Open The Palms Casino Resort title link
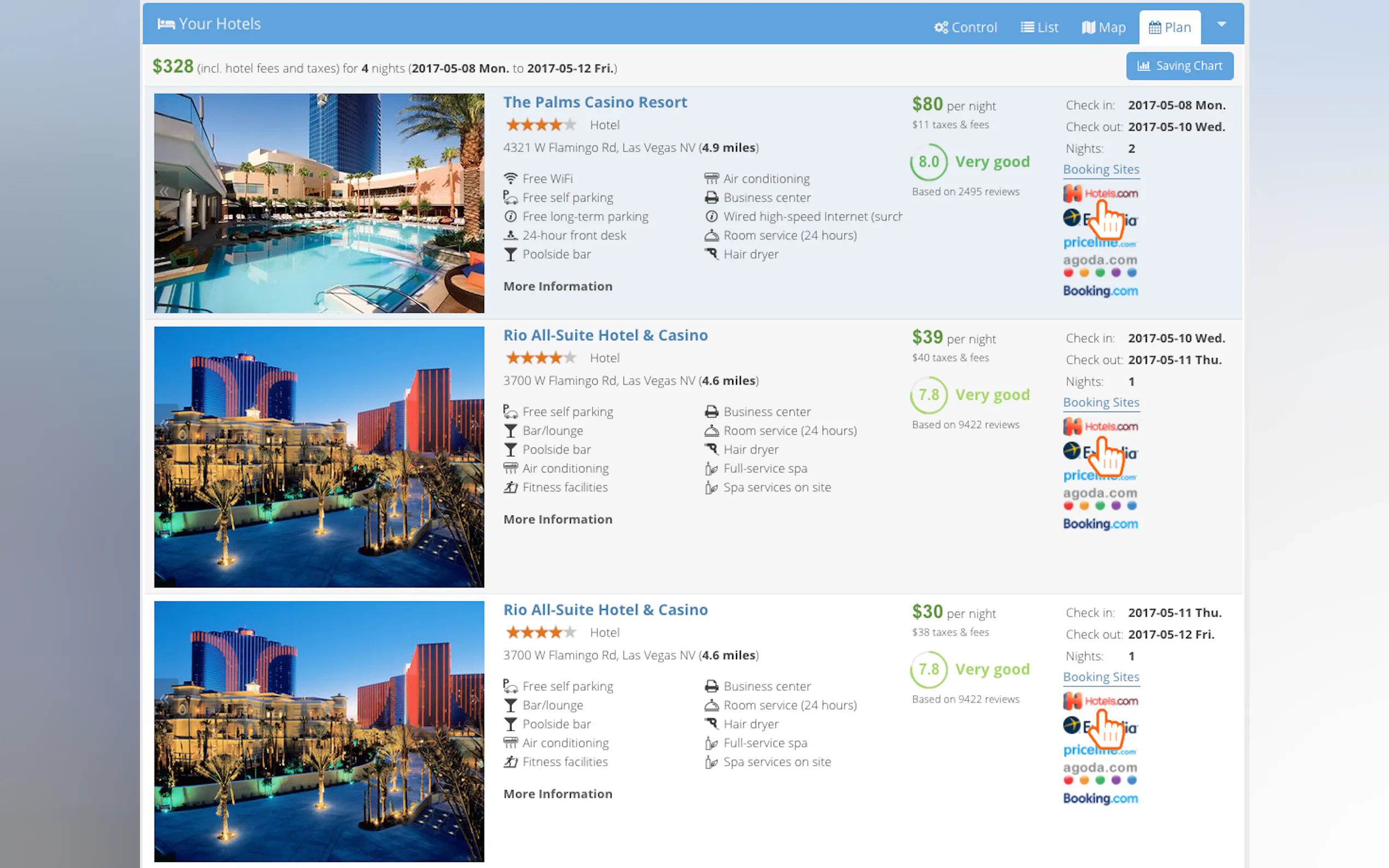1389x868 pixels. 595,102
